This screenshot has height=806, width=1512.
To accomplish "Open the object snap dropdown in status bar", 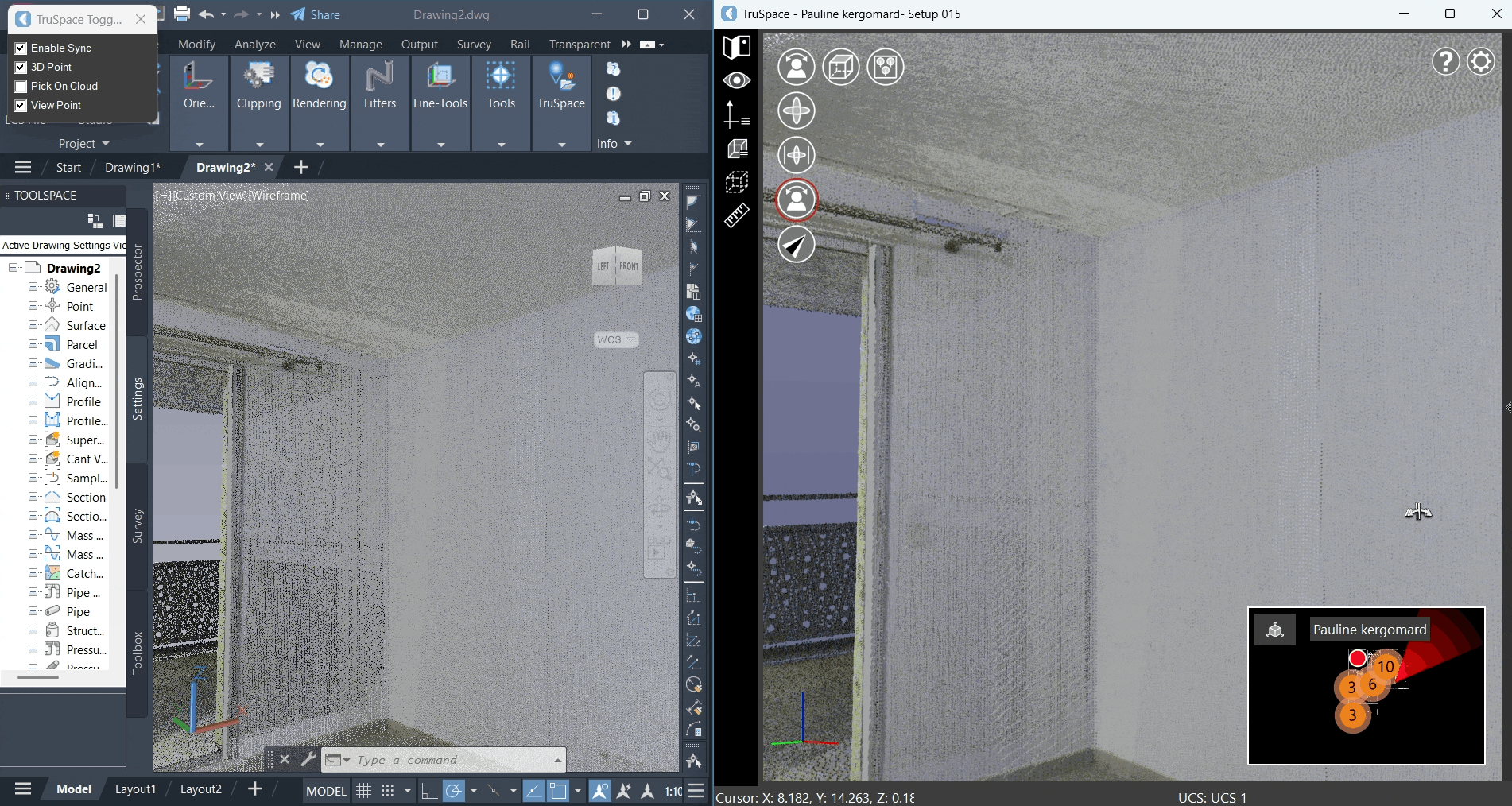I will (512, 791).
